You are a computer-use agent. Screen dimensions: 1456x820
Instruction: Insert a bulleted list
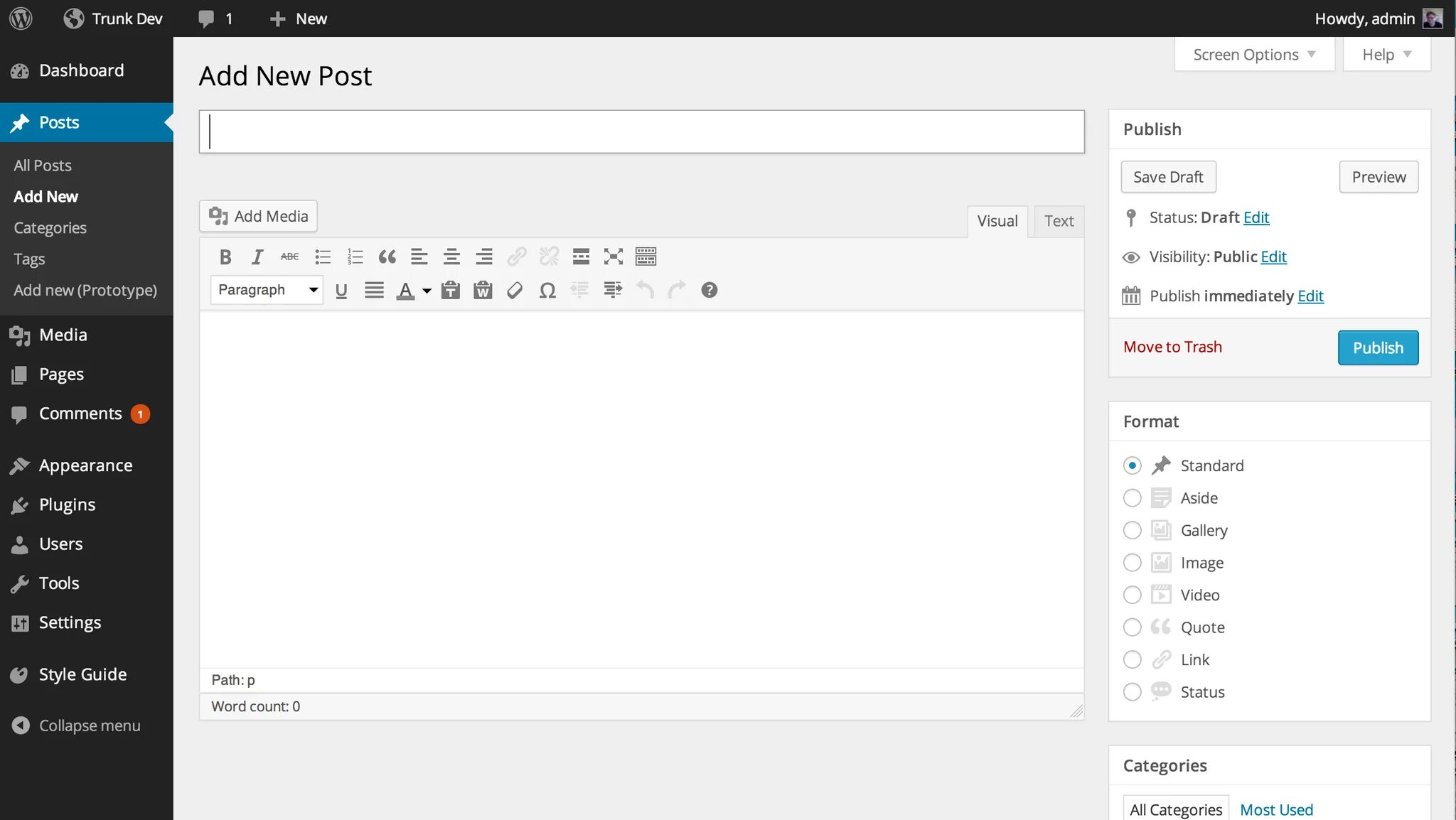point(323,257)
